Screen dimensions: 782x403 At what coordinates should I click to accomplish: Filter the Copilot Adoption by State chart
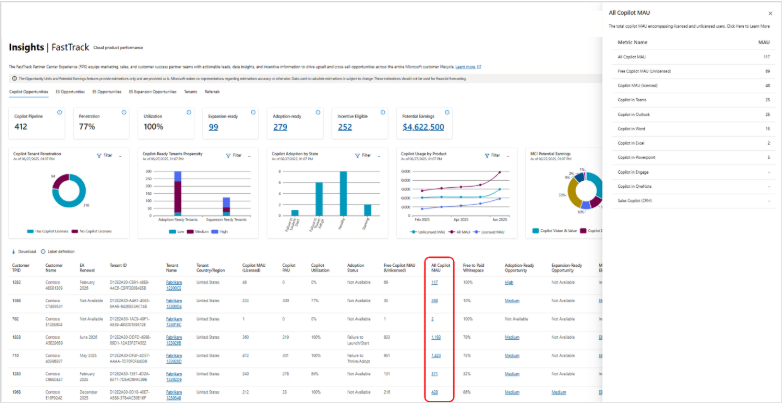tap(363, 156)
